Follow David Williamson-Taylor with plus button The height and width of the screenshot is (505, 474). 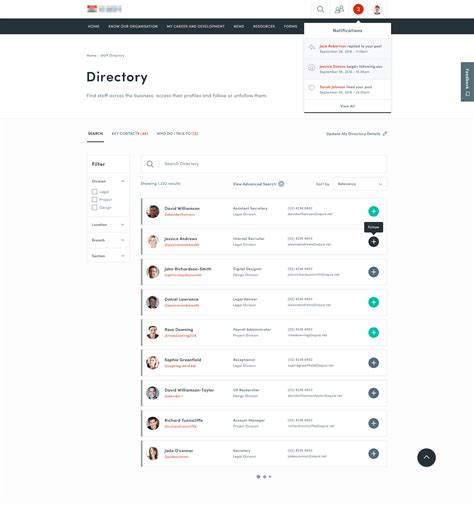coord(373,393)
